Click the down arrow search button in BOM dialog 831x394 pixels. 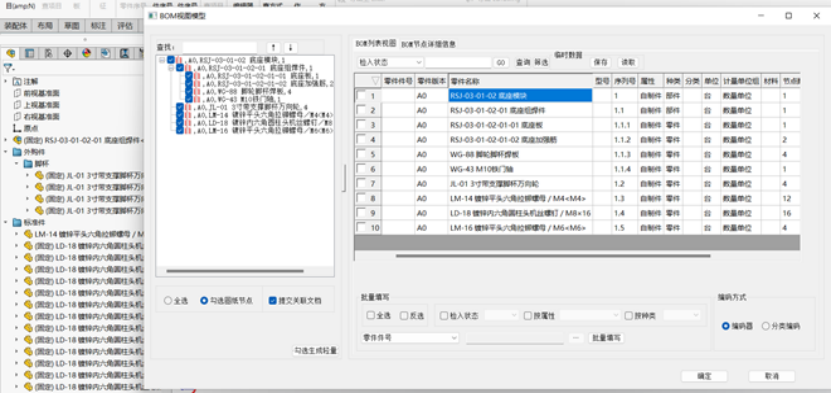(x=290, y=47)
